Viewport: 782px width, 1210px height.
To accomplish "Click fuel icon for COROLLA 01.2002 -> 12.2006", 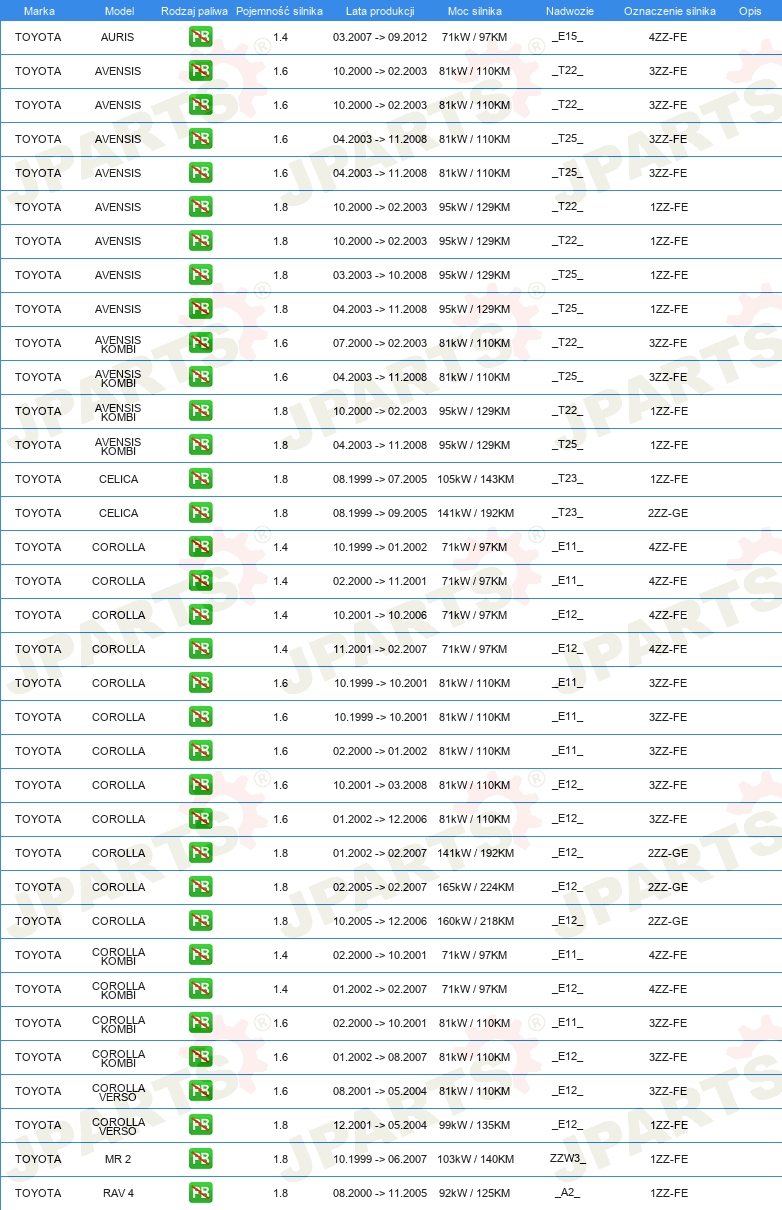I will pos(200,819).
